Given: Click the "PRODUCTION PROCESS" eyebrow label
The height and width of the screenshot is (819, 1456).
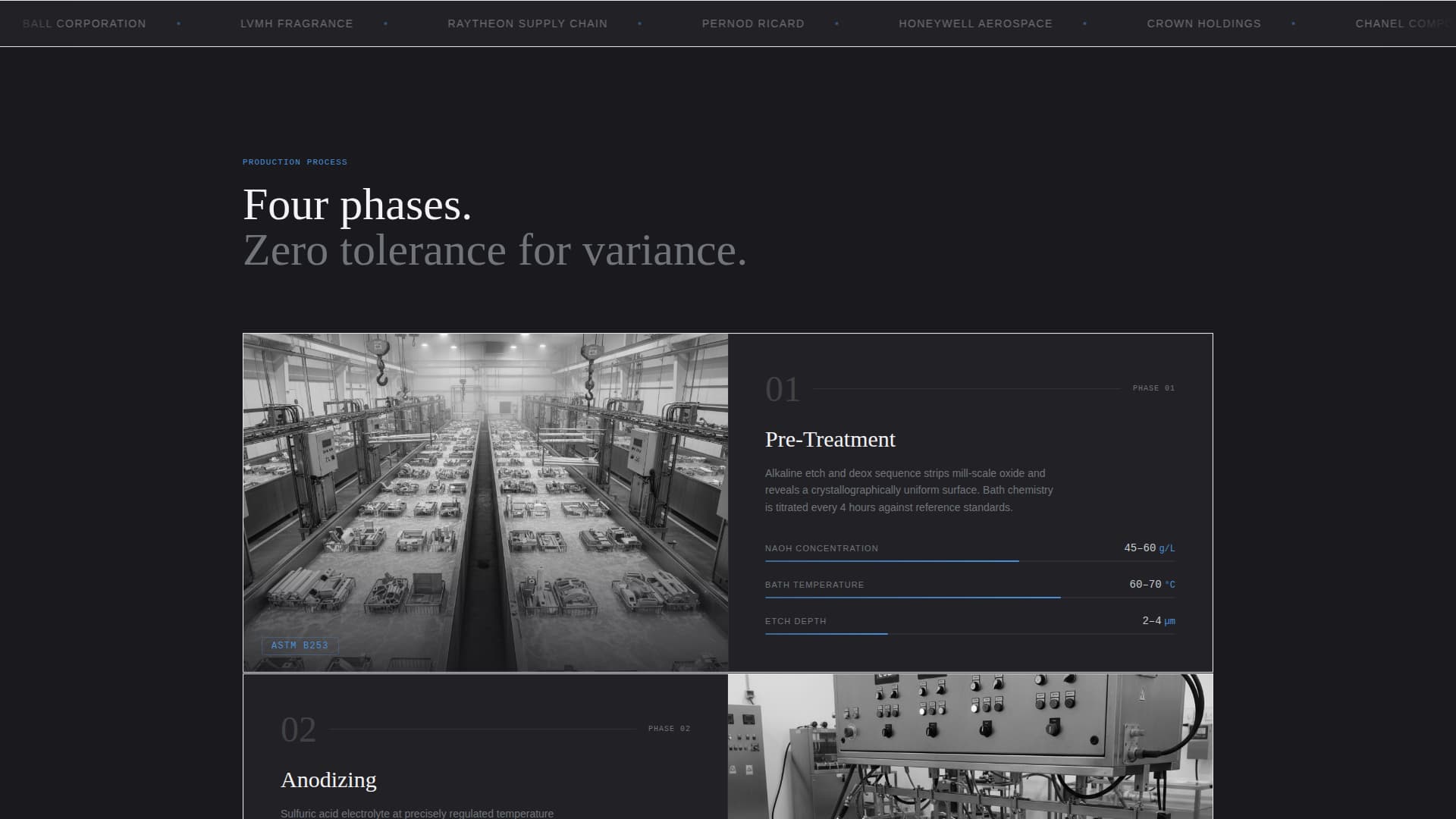Looking at the screenshot, I should point(294,162).
